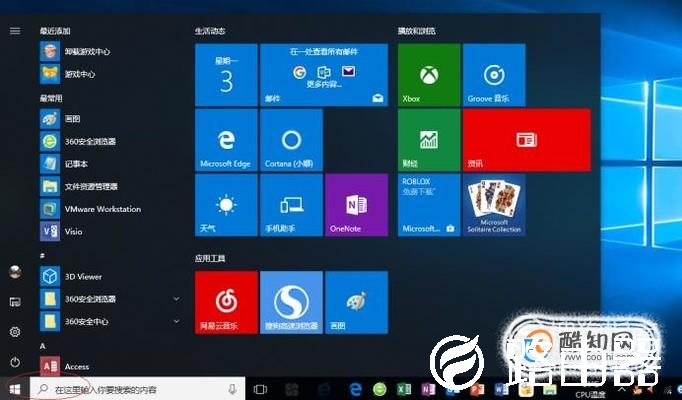
Task: Open the Cortana (小娜) tile
Action: pos(291,140)
